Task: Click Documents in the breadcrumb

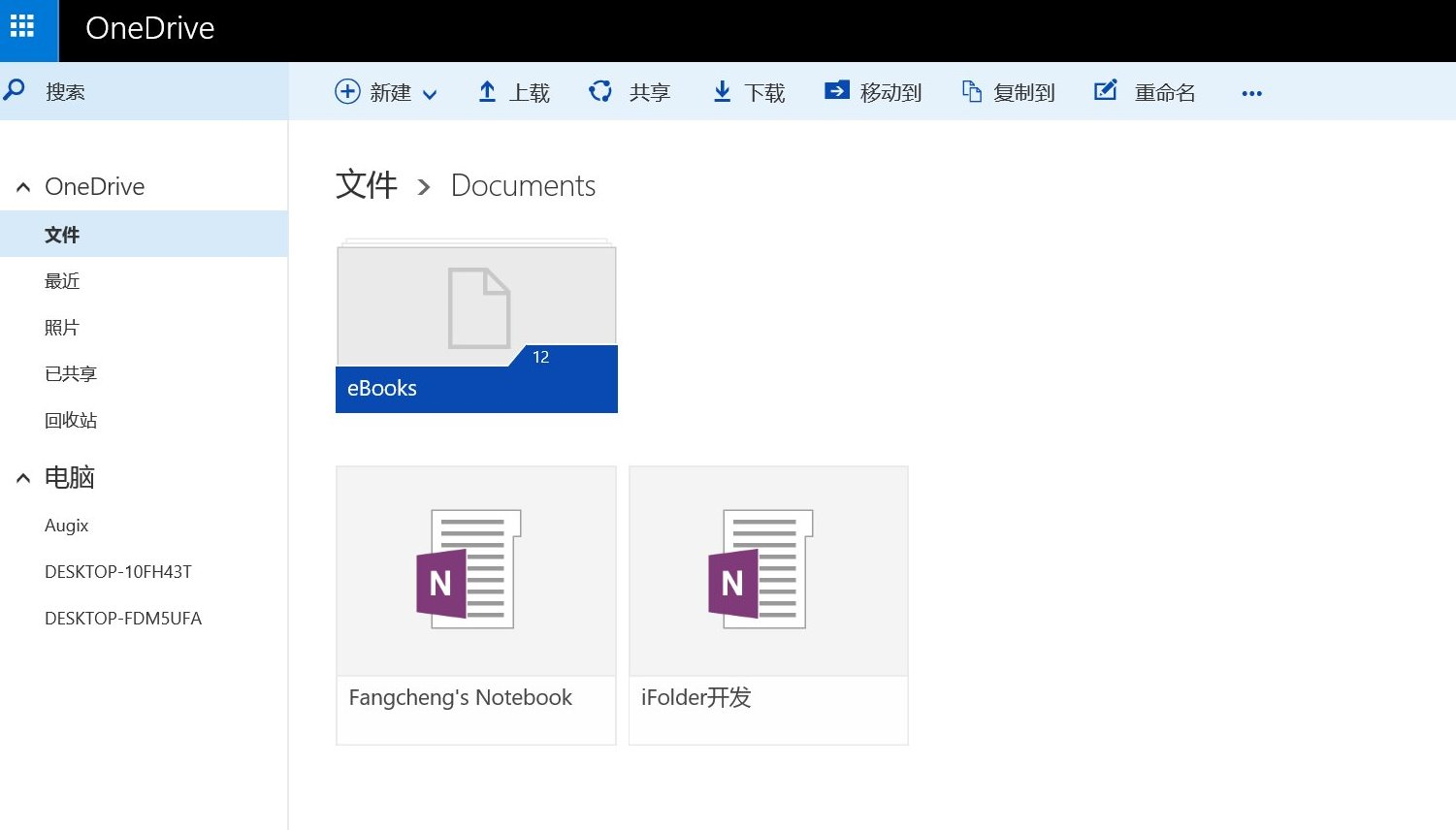Action: [523, 185]
